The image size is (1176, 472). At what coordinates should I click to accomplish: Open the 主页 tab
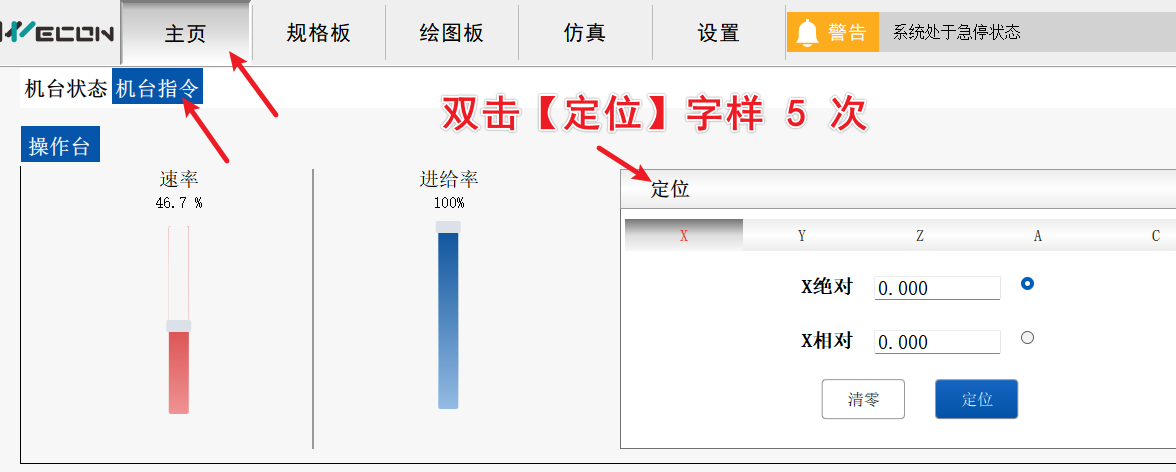pos(185,33)
